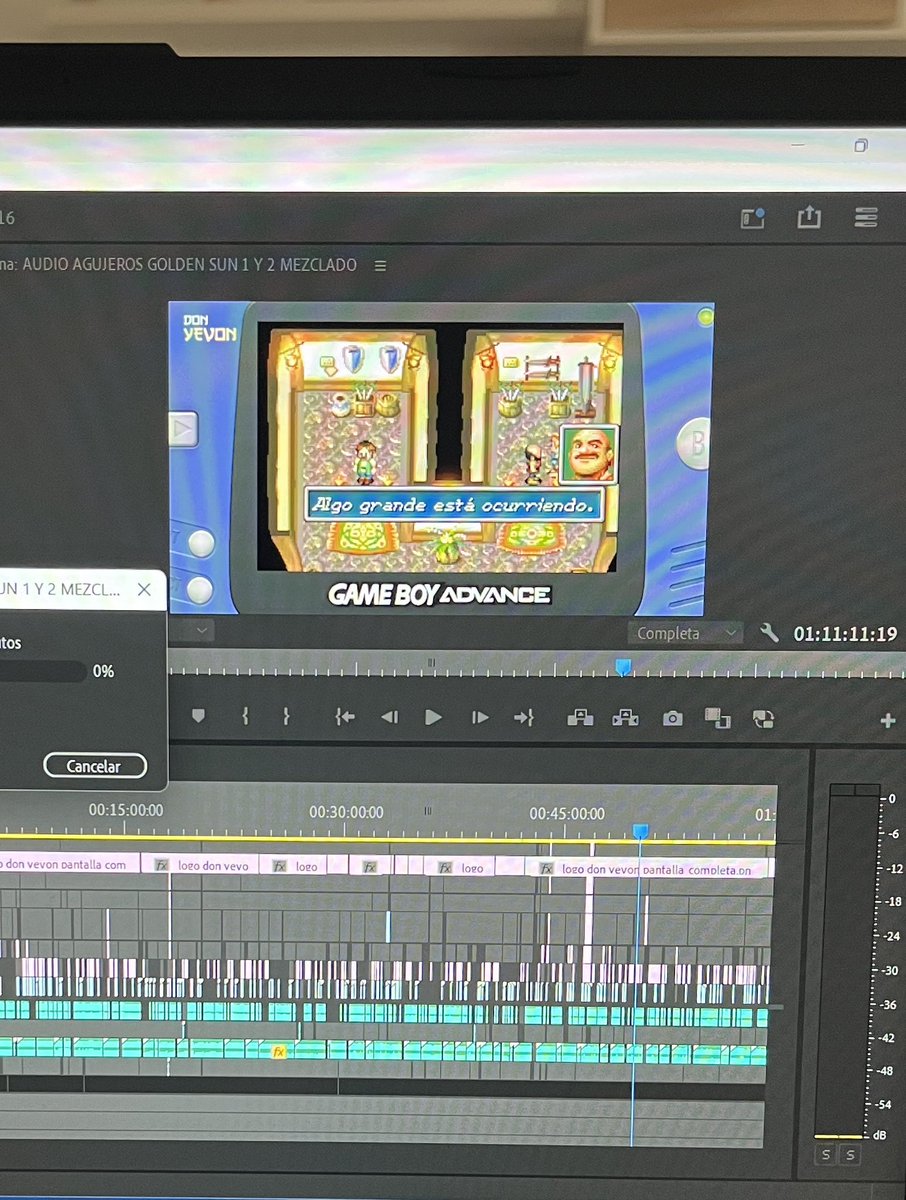Click Cancelar in the progress dialog

tap(95, 766)
